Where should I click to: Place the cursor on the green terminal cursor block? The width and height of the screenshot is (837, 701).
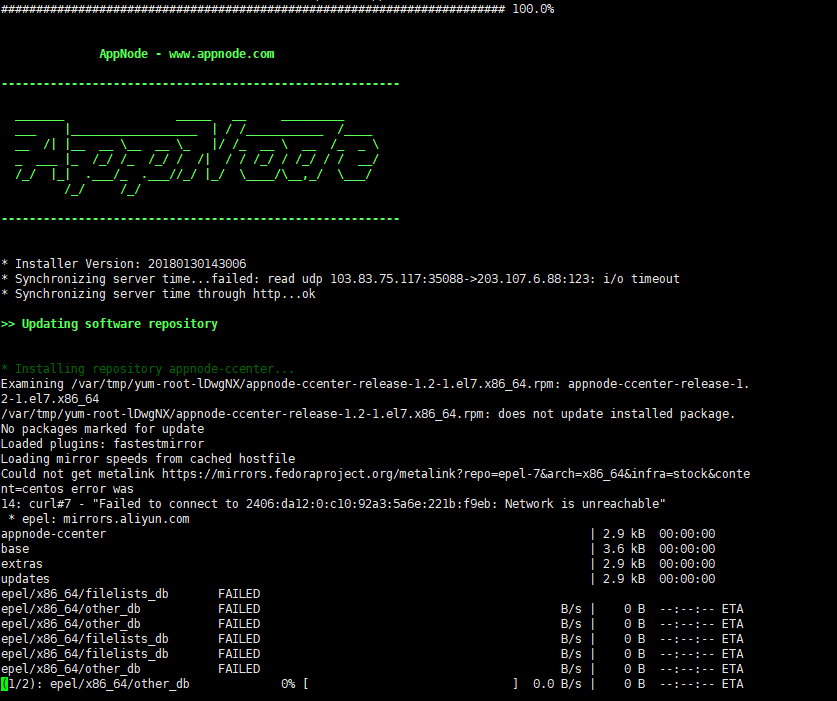(4, 684)
